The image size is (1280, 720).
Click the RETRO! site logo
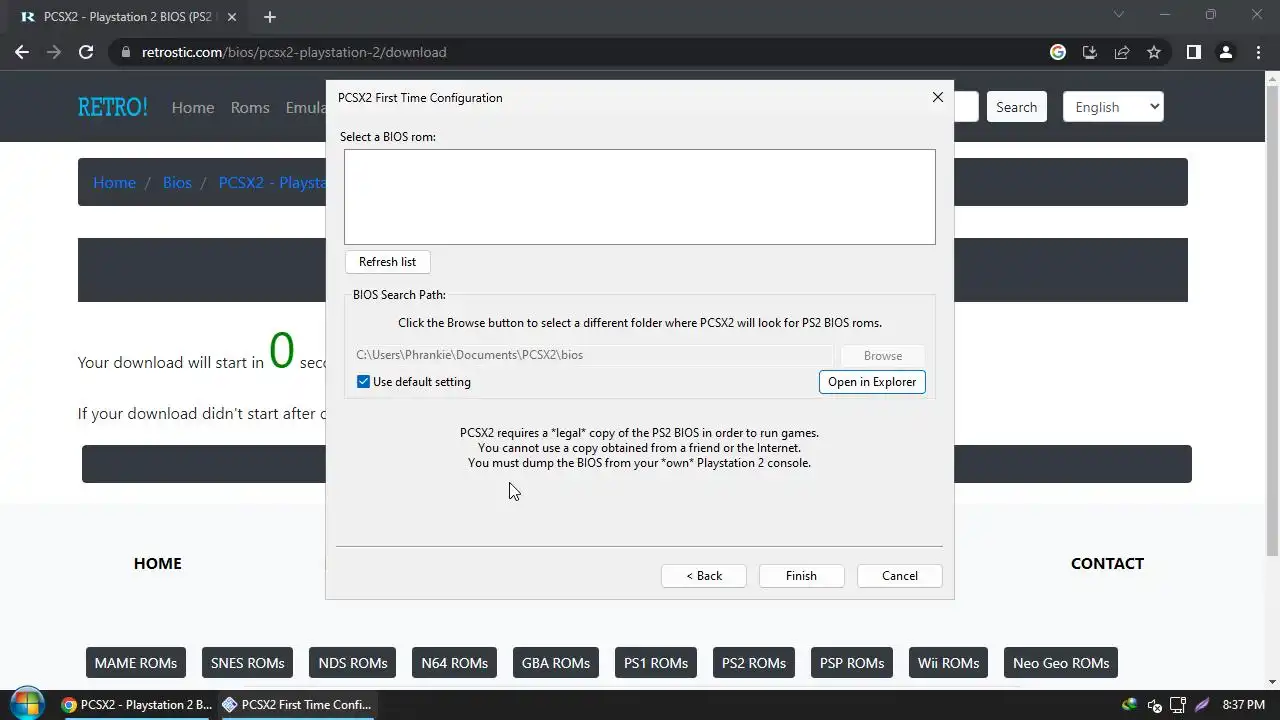(x=113, y=107)
